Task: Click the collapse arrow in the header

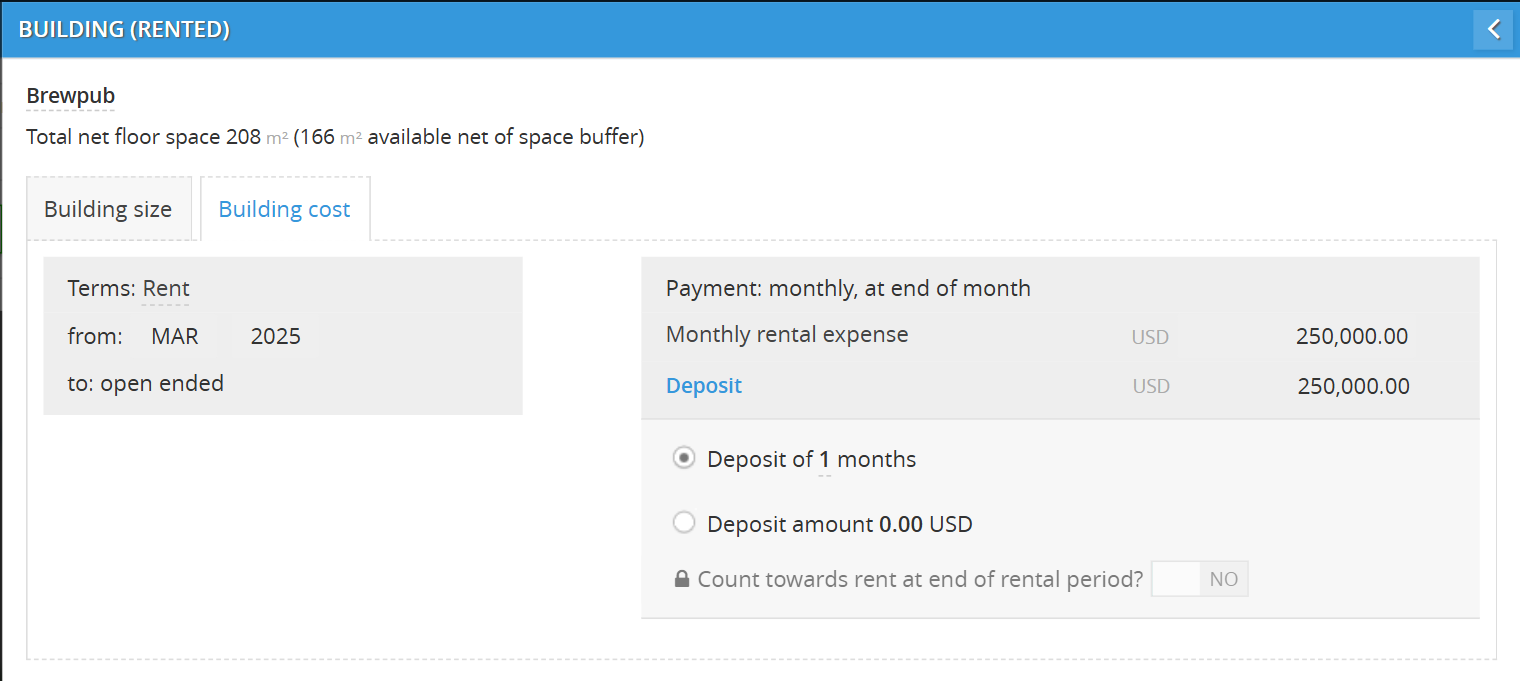Action: [1493, 29]
